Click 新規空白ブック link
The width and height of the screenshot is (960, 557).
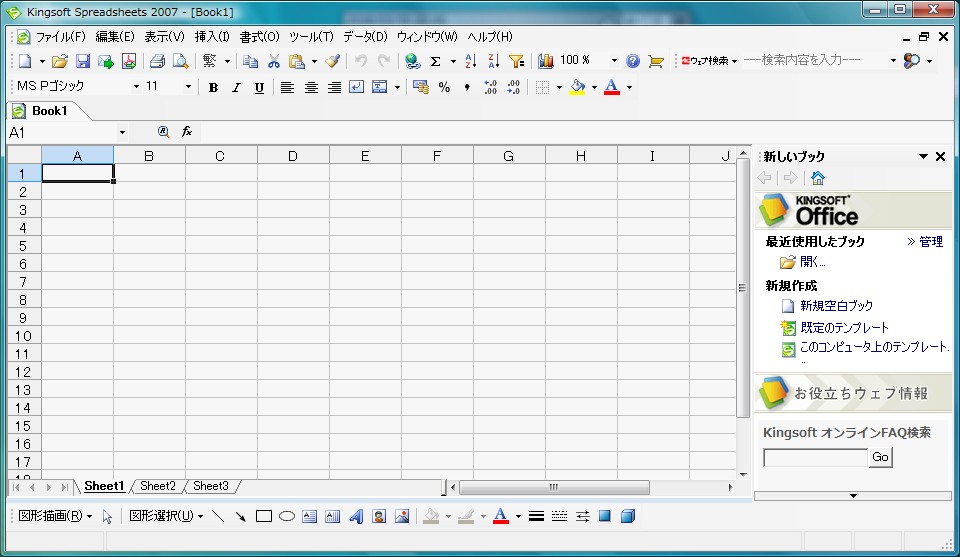pyautogui.click(x=836, y=305)
